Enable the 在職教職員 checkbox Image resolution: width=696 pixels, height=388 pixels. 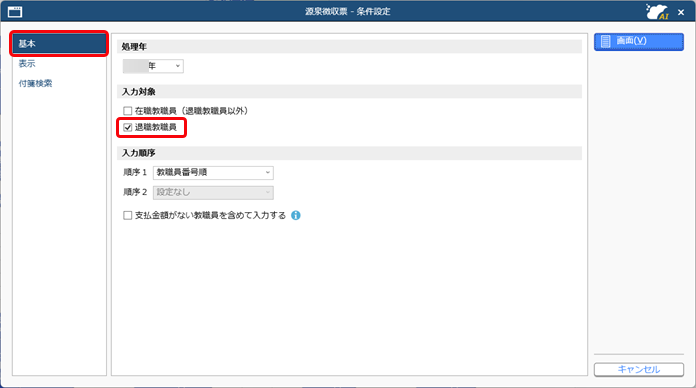coord(127,111)
